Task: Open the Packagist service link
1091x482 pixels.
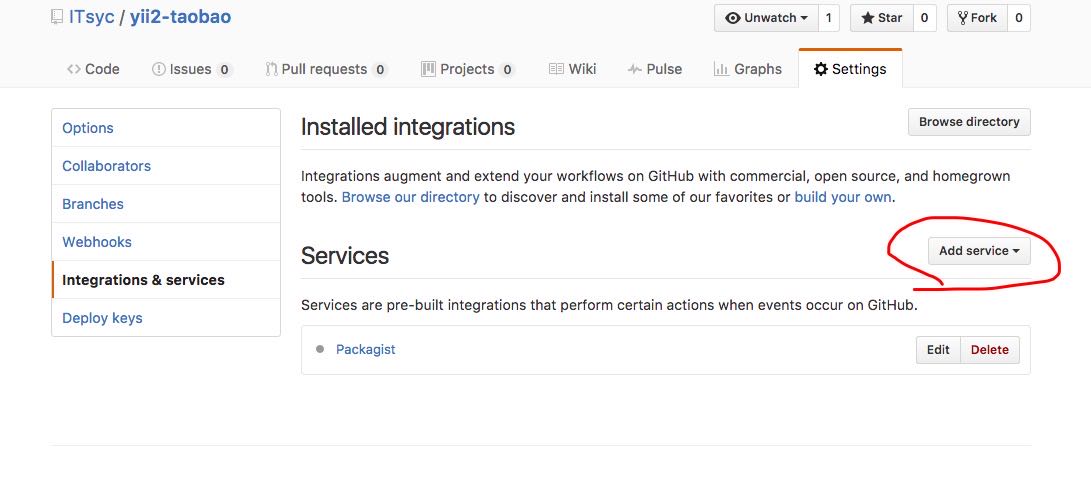Action: coord(366,349)
